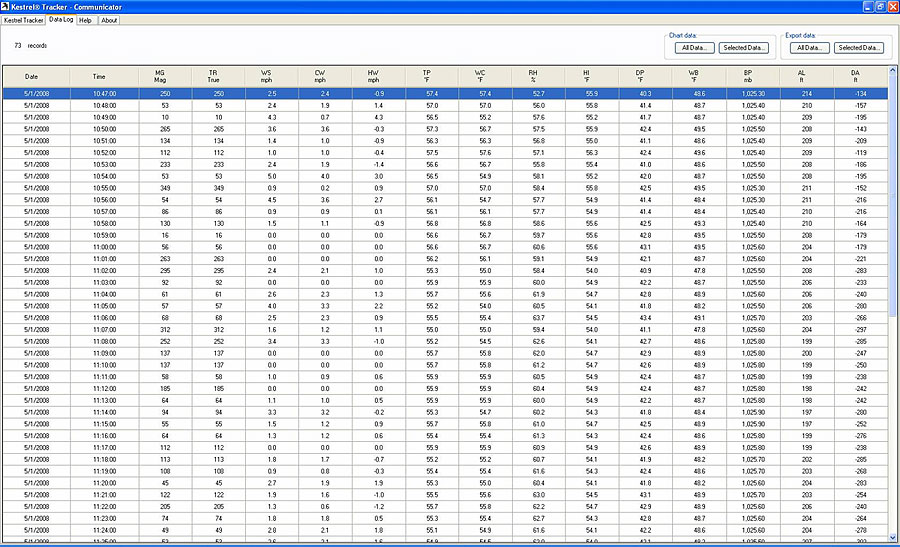Click MG value 312 in the 11:07:00 row
The width and height of the screenshot is (900, 547).
point(165,330)
